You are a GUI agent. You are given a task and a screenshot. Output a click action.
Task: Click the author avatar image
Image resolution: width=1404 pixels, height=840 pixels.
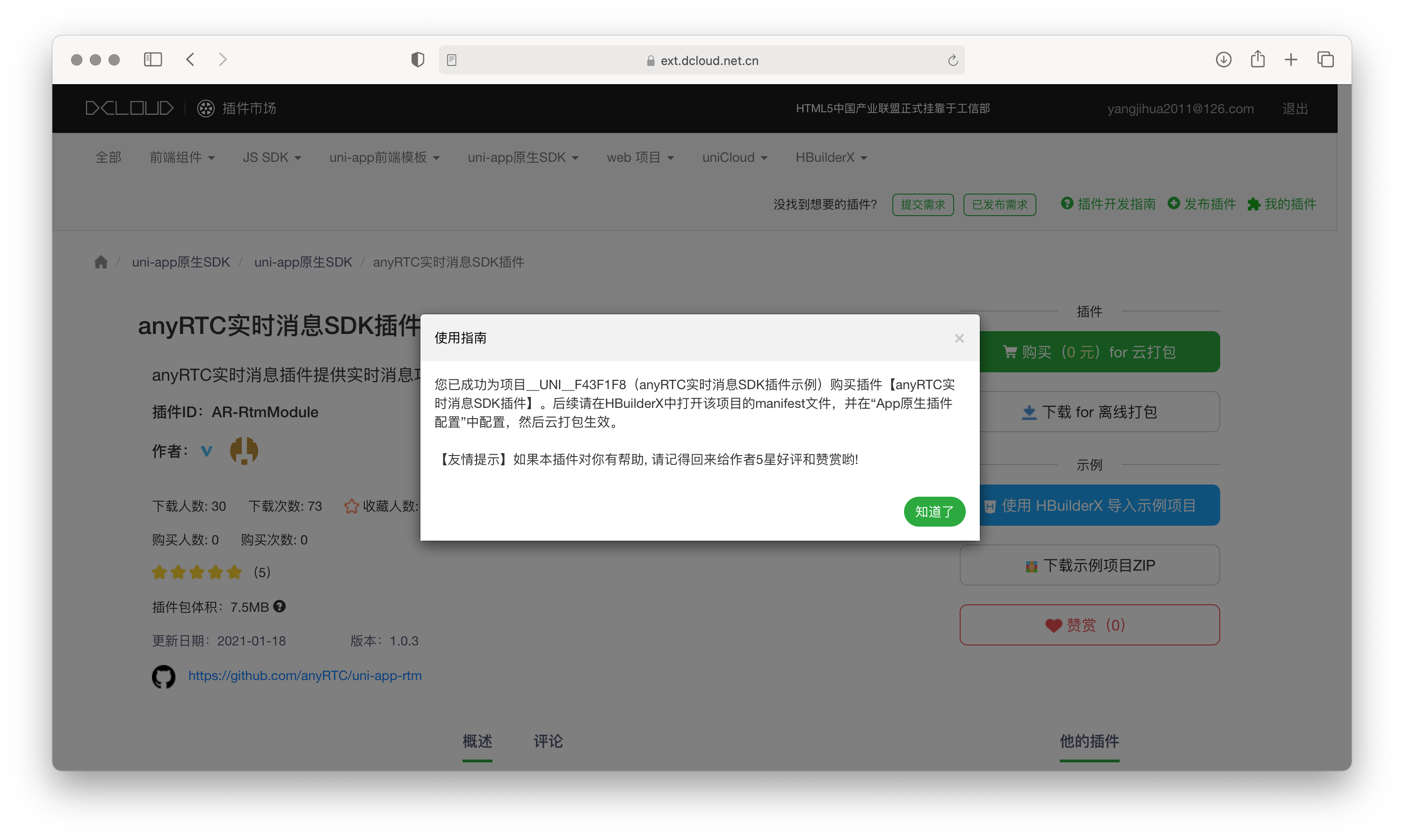[x=244, y=450]
